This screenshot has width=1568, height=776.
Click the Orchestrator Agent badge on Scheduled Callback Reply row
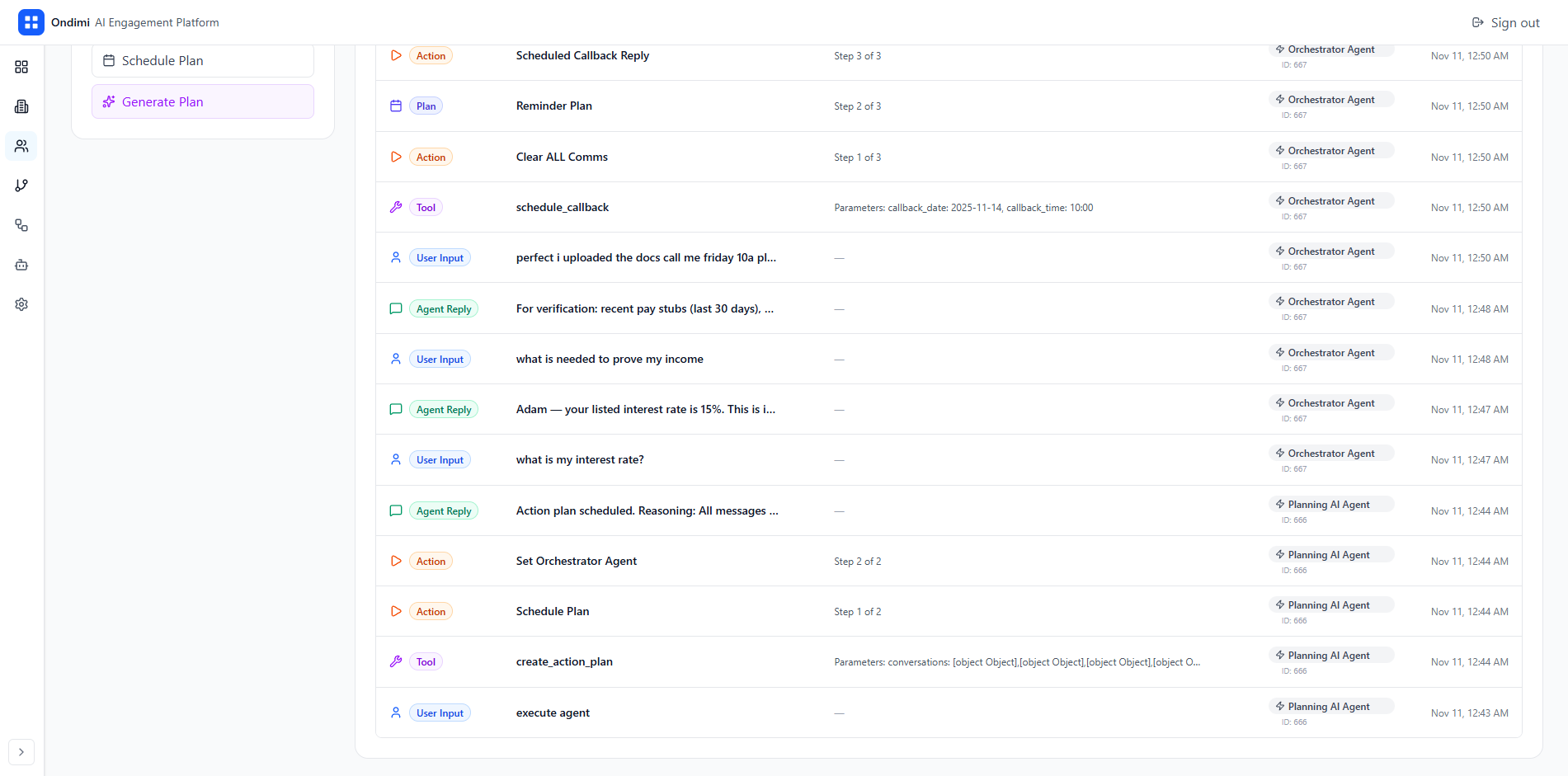(1331, 49)
